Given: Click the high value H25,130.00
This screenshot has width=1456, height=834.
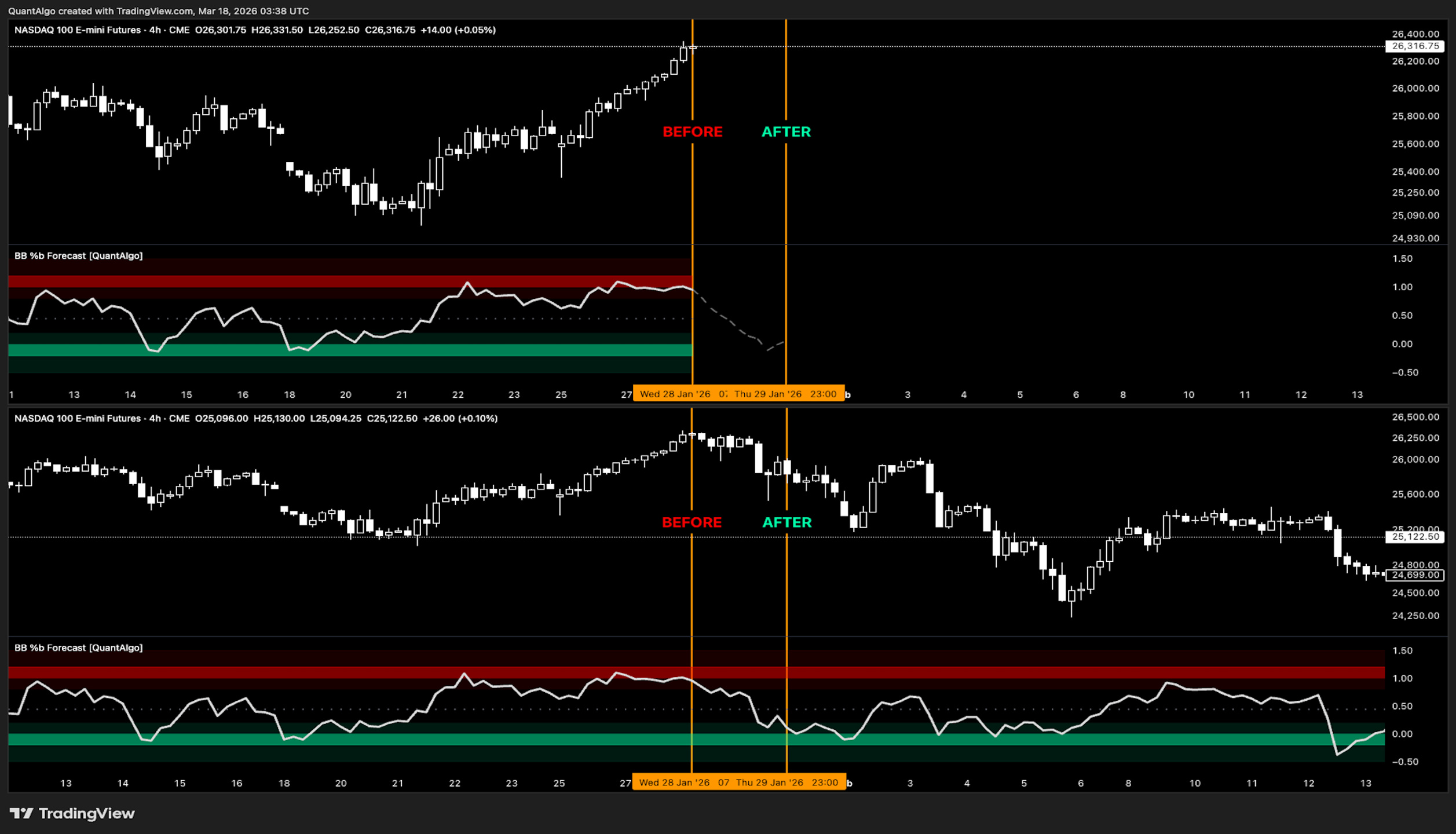Looking at the screenshot, I should [x=279, y=418].
